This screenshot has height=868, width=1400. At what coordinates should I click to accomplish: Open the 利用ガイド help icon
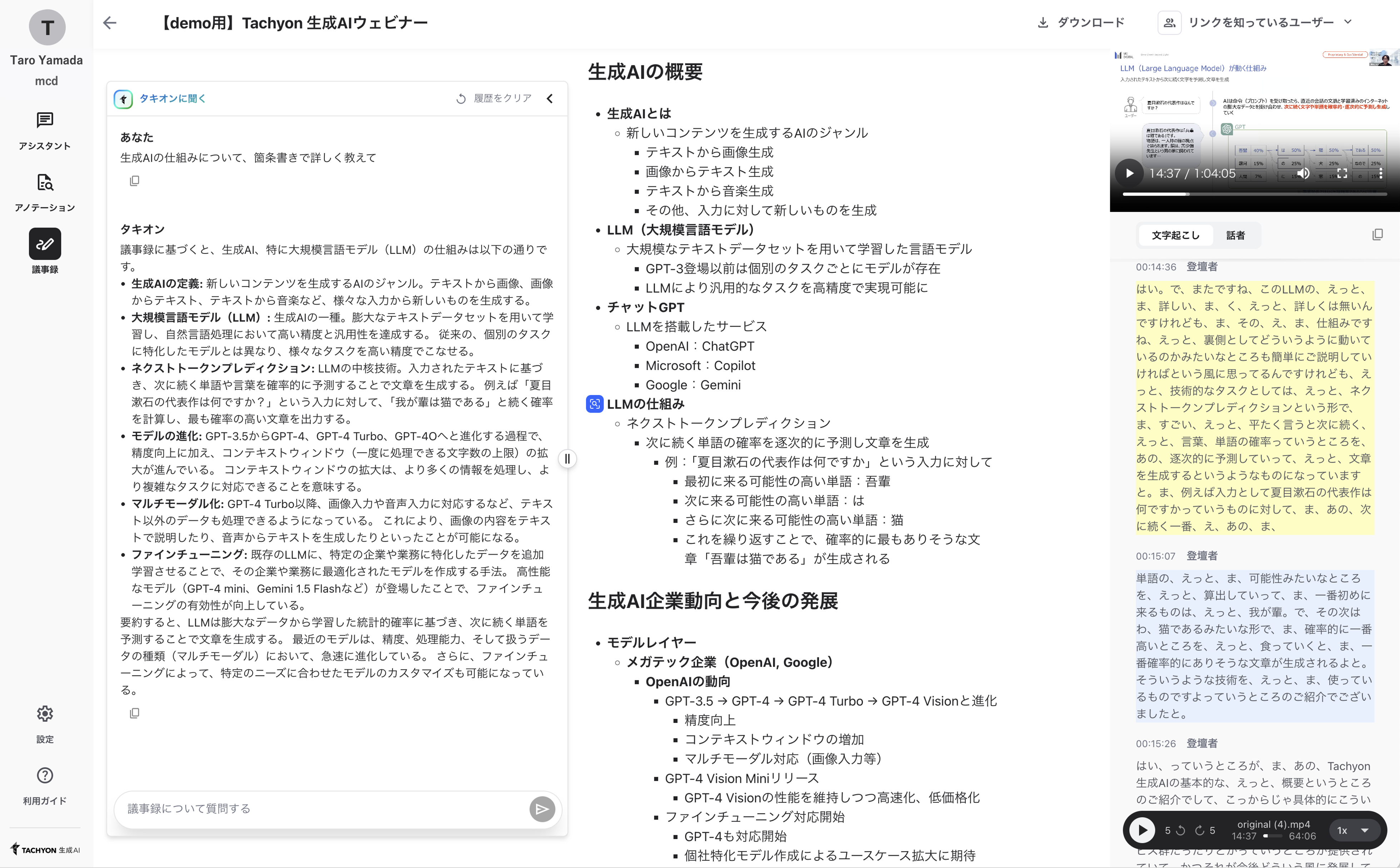point(45,775)
